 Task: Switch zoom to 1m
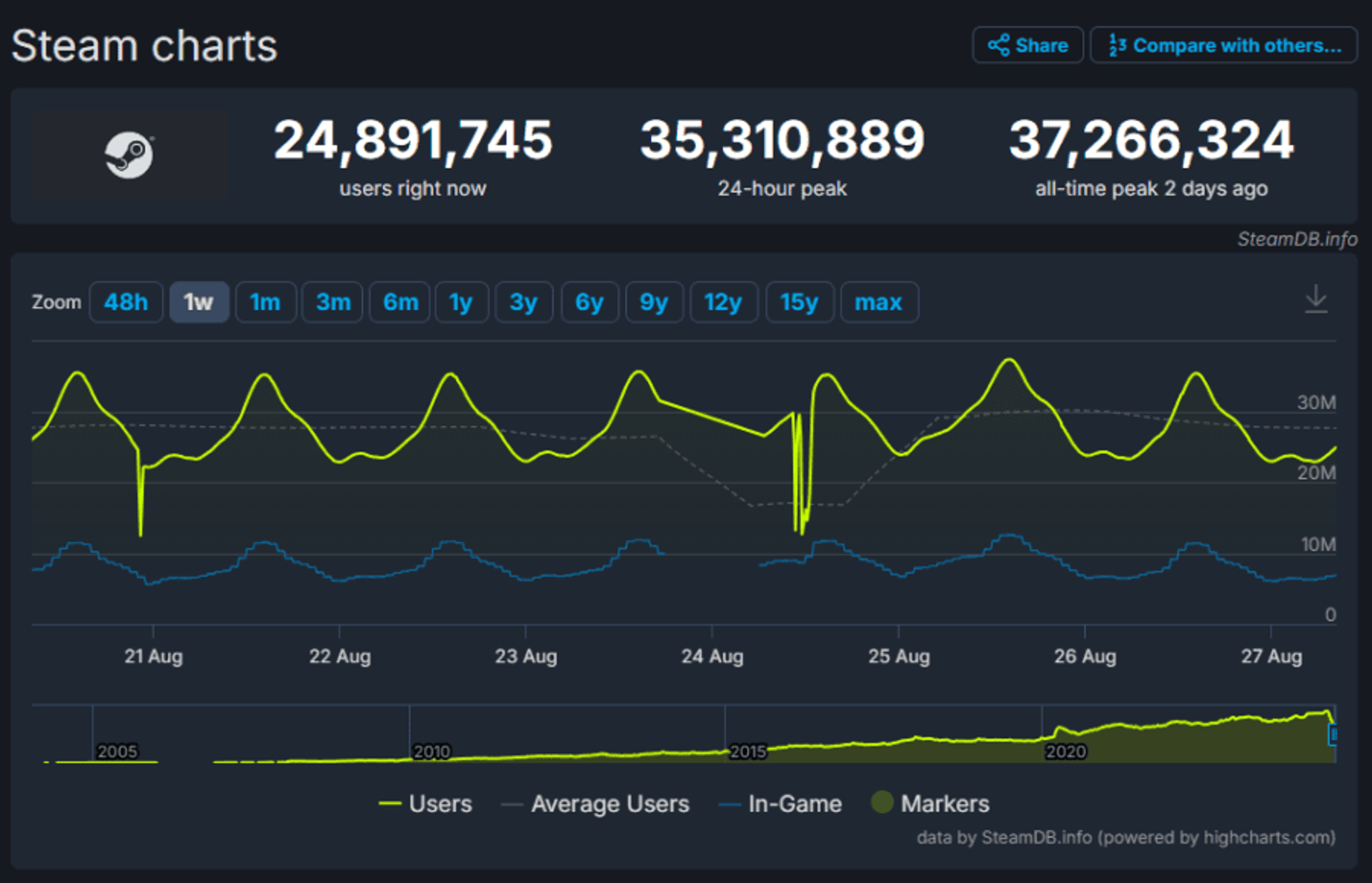tap(265, 302)
